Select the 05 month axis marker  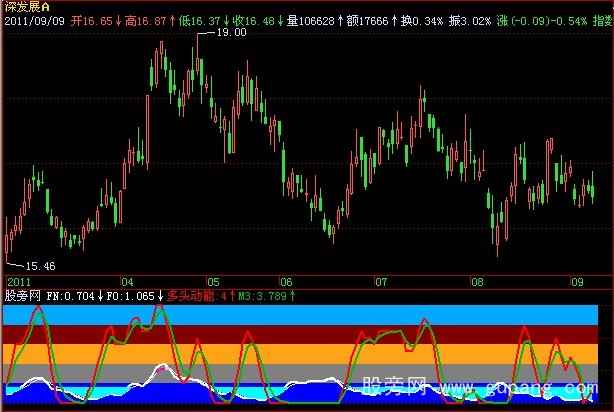[213, 282]
